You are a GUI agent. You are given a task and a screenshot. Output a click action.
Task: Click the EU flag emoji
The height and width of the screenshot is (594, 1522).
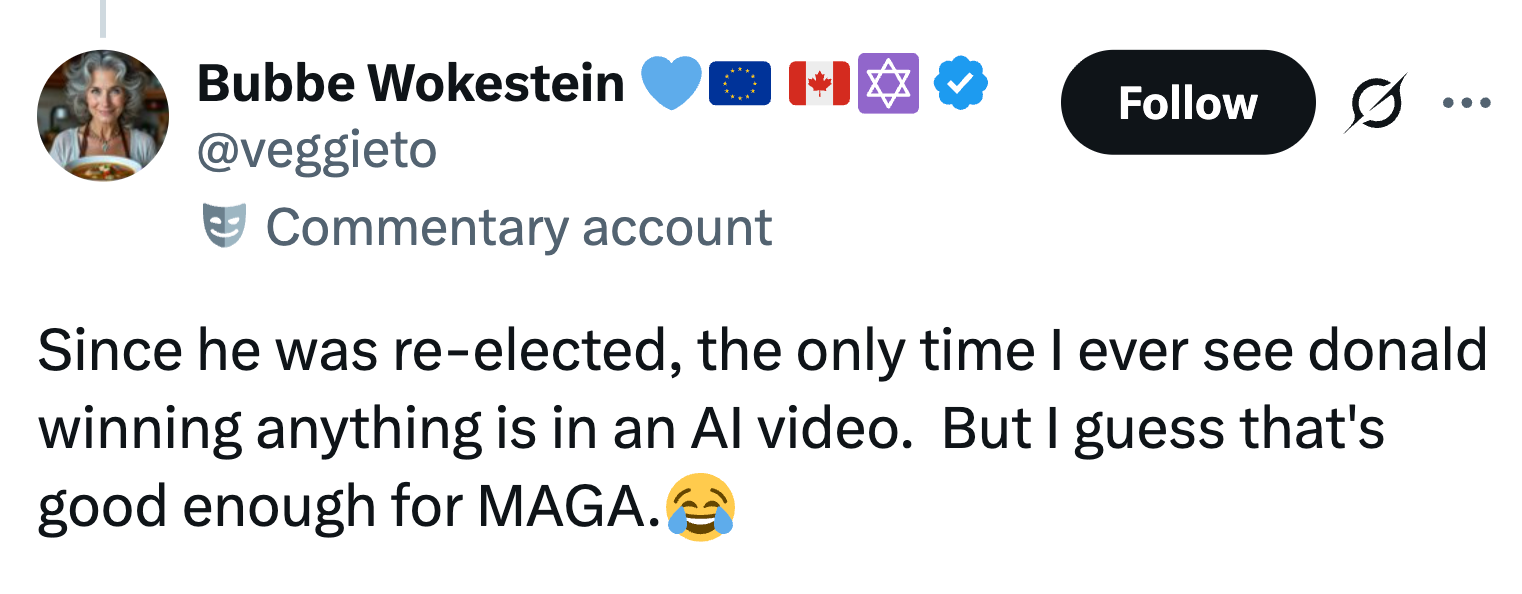tap(739, 84)
